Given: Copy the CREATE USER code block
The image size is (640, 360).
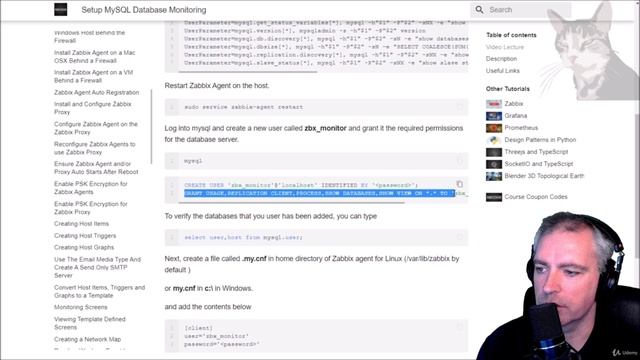Looking at the screenshot, I should click(459, 184).
